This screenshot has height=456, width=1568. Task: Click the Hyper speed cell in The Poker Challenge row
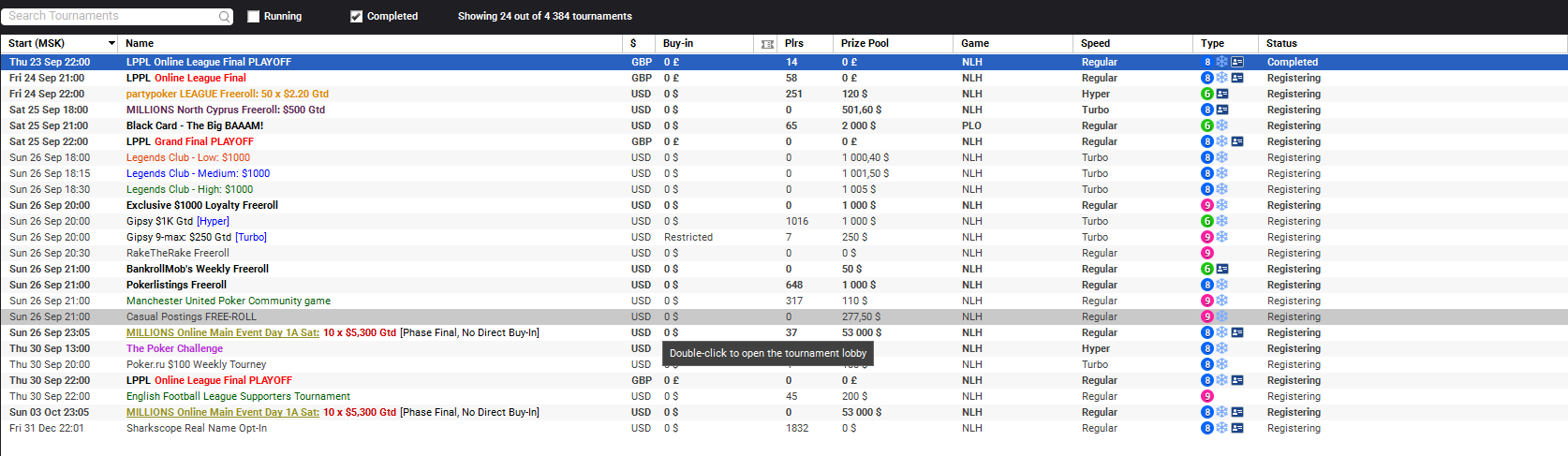pos(1096,348)
